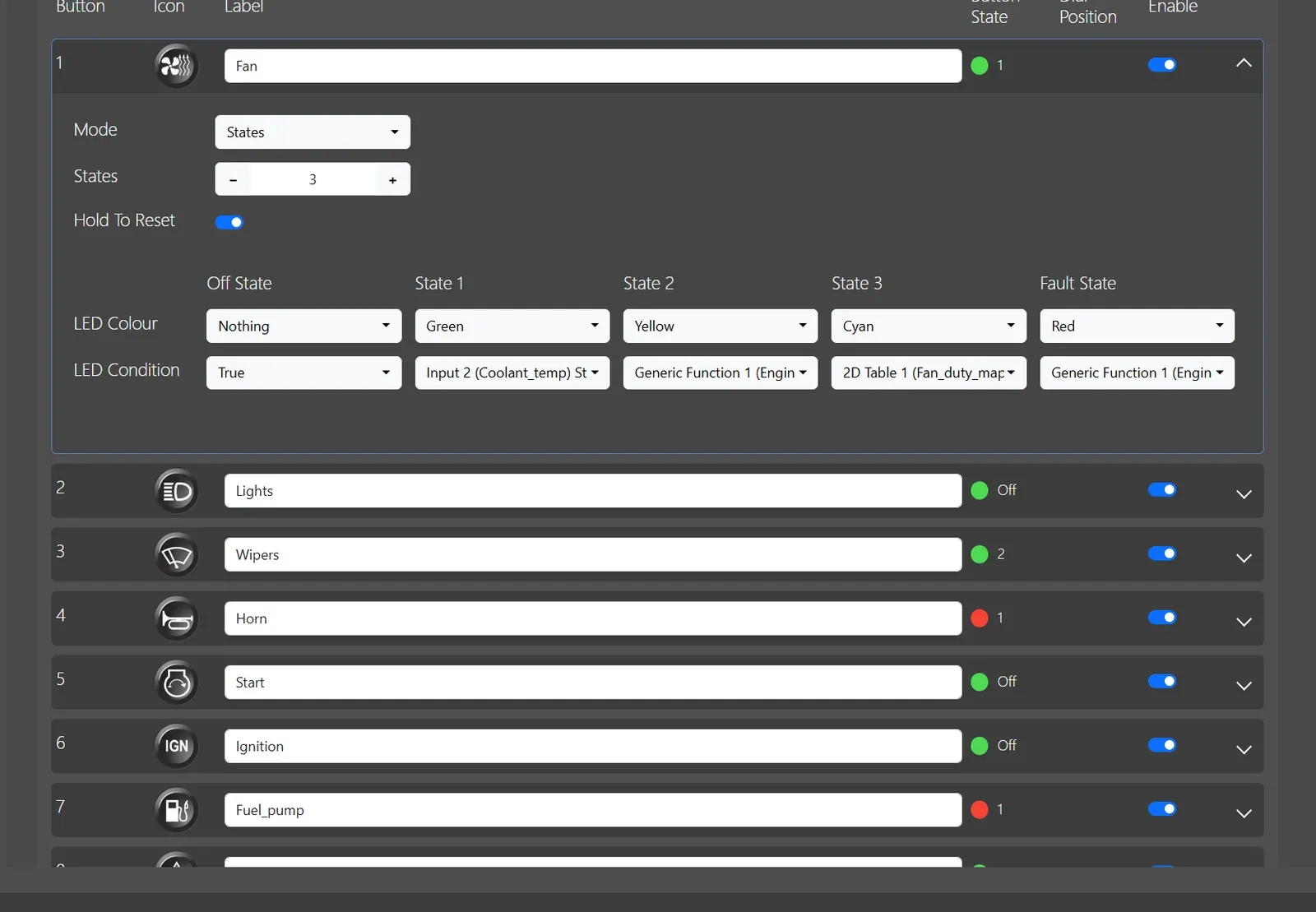Collapse the Fan button settings

(1244, 63)
